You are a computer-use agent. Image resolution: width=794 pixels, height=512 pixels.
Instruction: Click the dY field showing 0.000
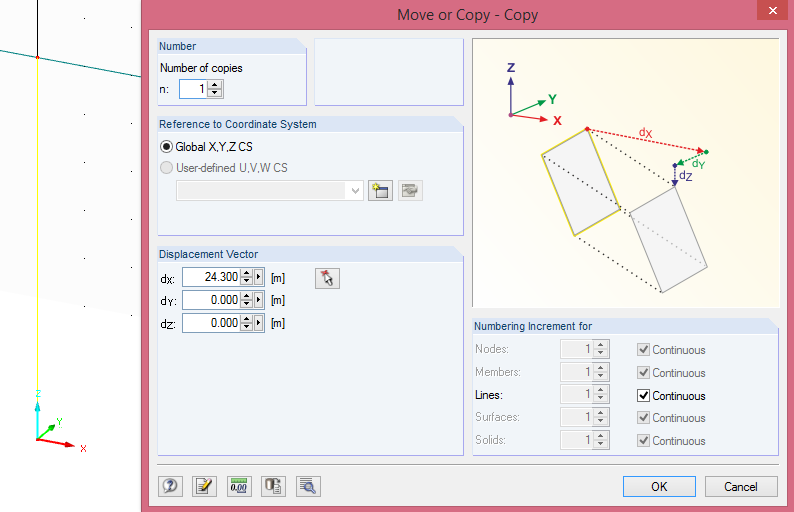pyautogui.click(x=212, y=300)
